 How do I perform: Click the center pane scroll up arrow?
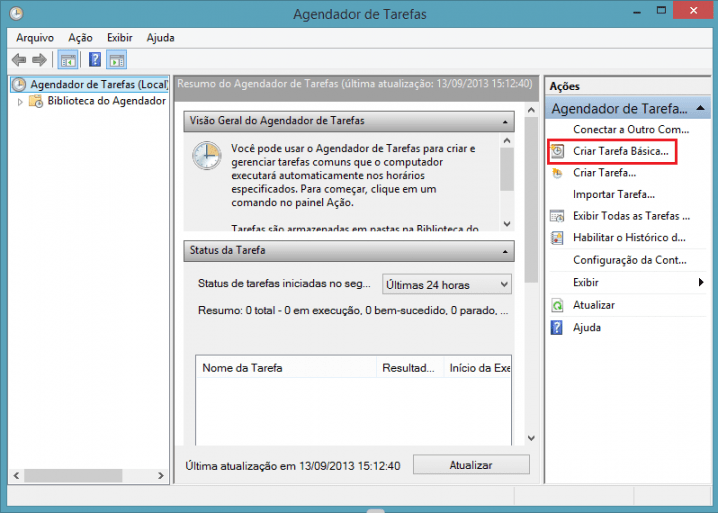tap(531, 110)
